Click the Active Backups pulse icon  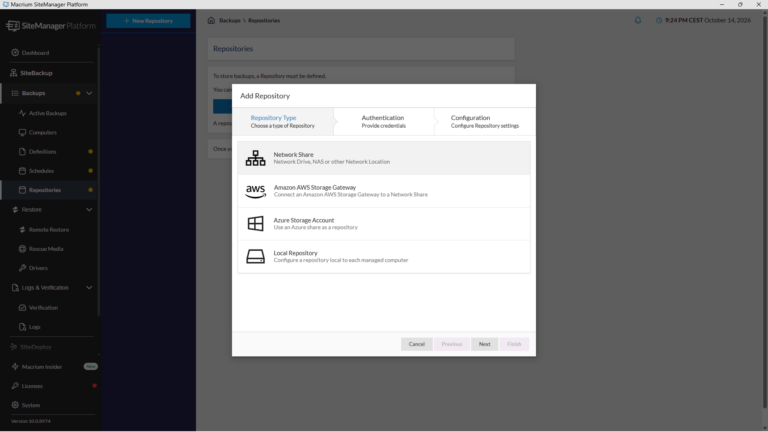coord(22,113)
